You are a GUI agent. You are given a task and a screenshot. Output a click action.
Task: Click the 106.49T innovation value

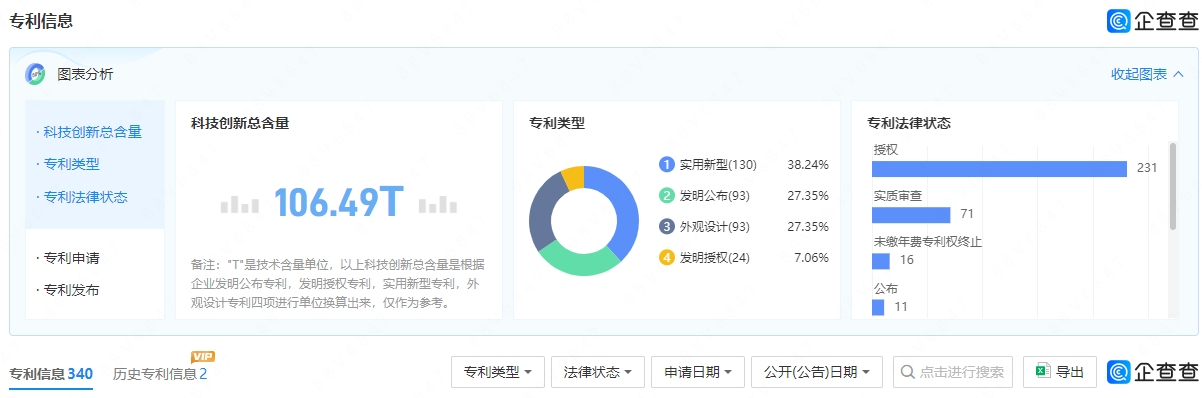point(338,203)
